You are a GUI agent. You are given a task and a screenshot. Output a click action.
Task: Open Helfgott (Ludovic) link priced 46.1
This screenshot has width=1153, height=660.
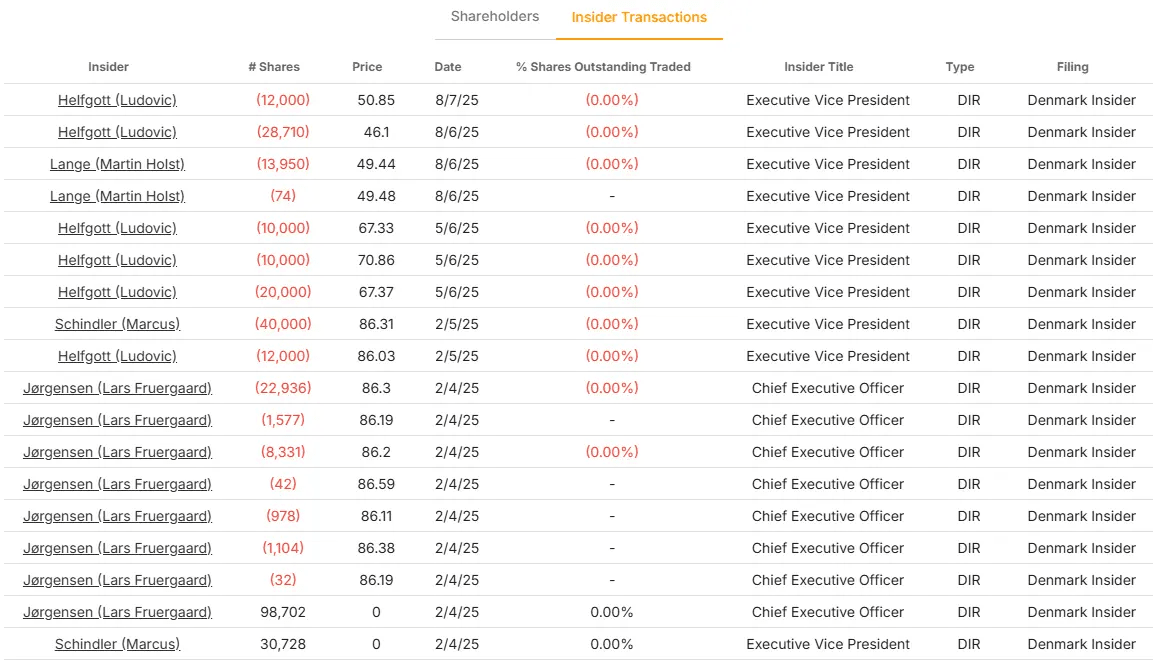[x=117, y=132]
